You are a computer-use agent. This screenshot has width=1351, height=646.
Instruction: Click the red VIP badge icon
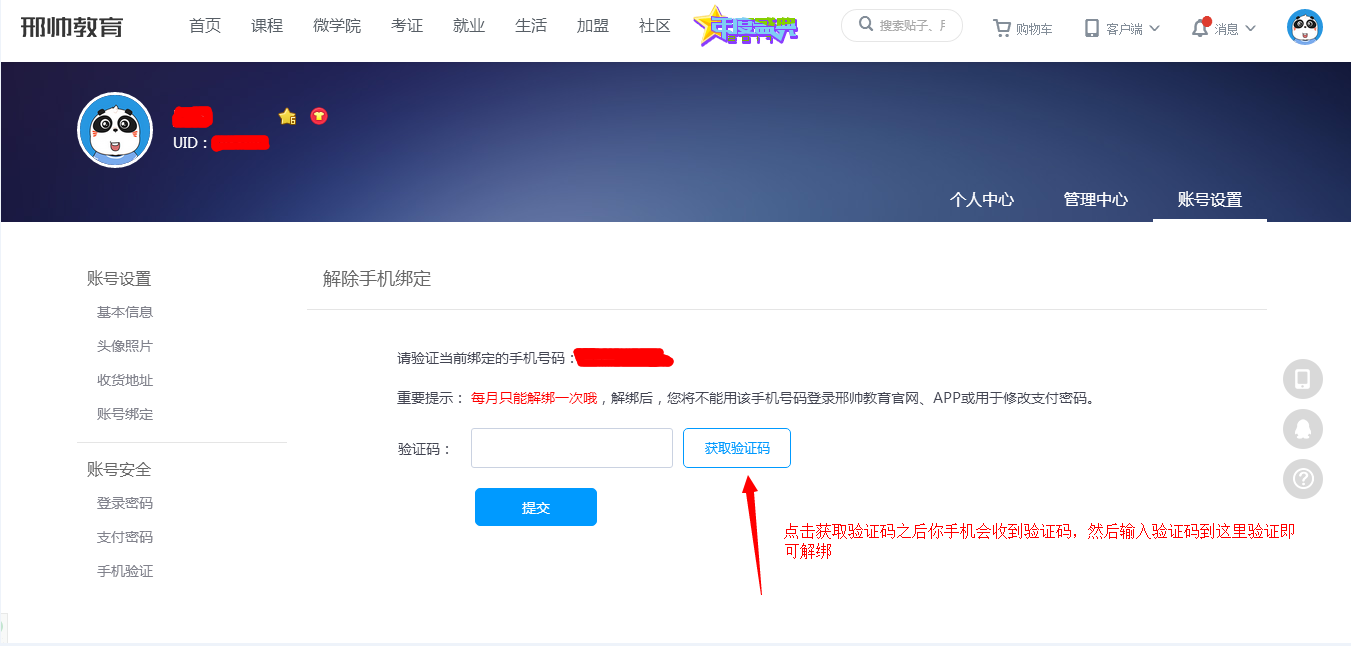[x=319, y=116]
